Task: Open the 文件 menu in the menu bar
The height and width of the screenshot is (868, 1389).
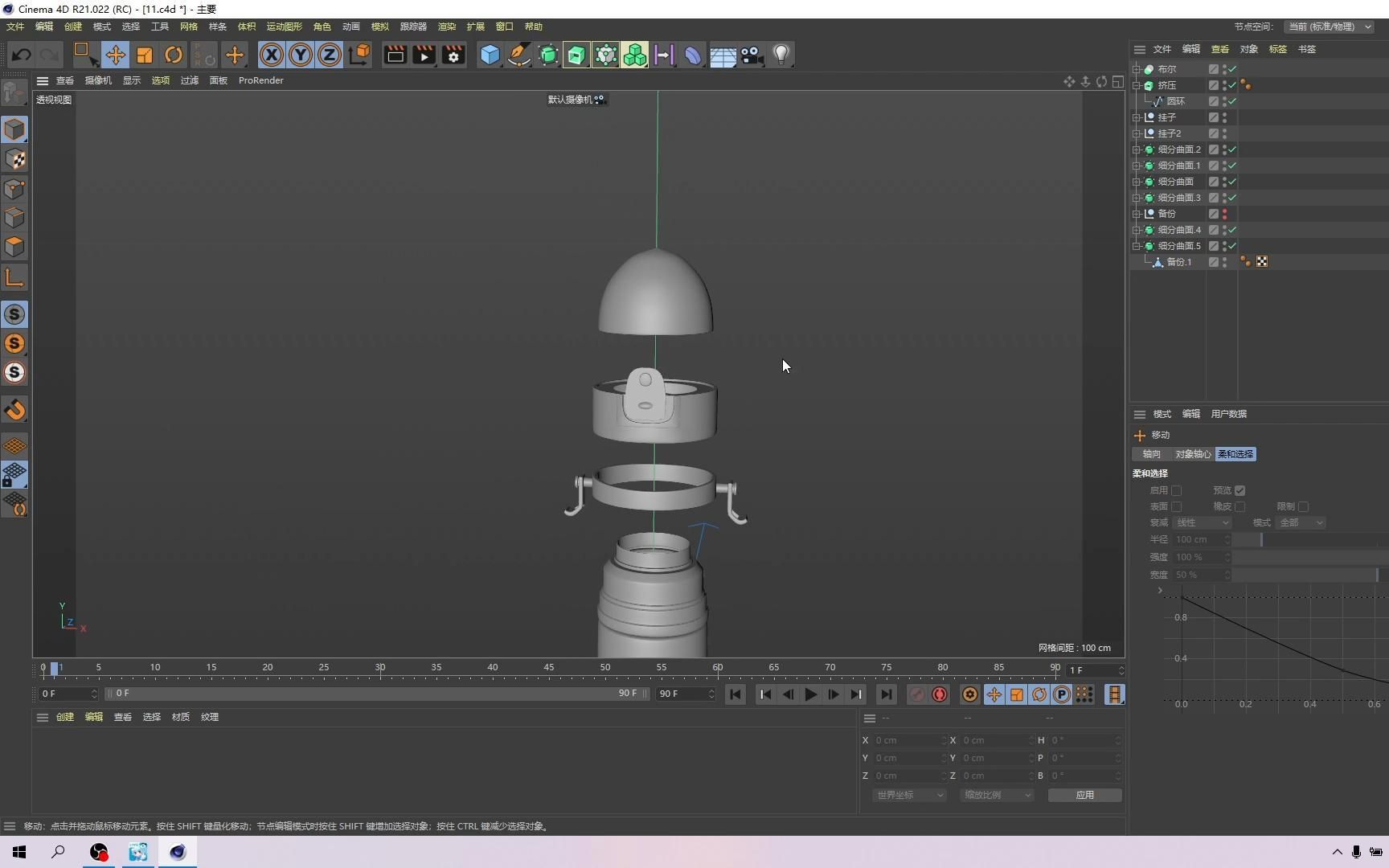Action: (14, 27)
